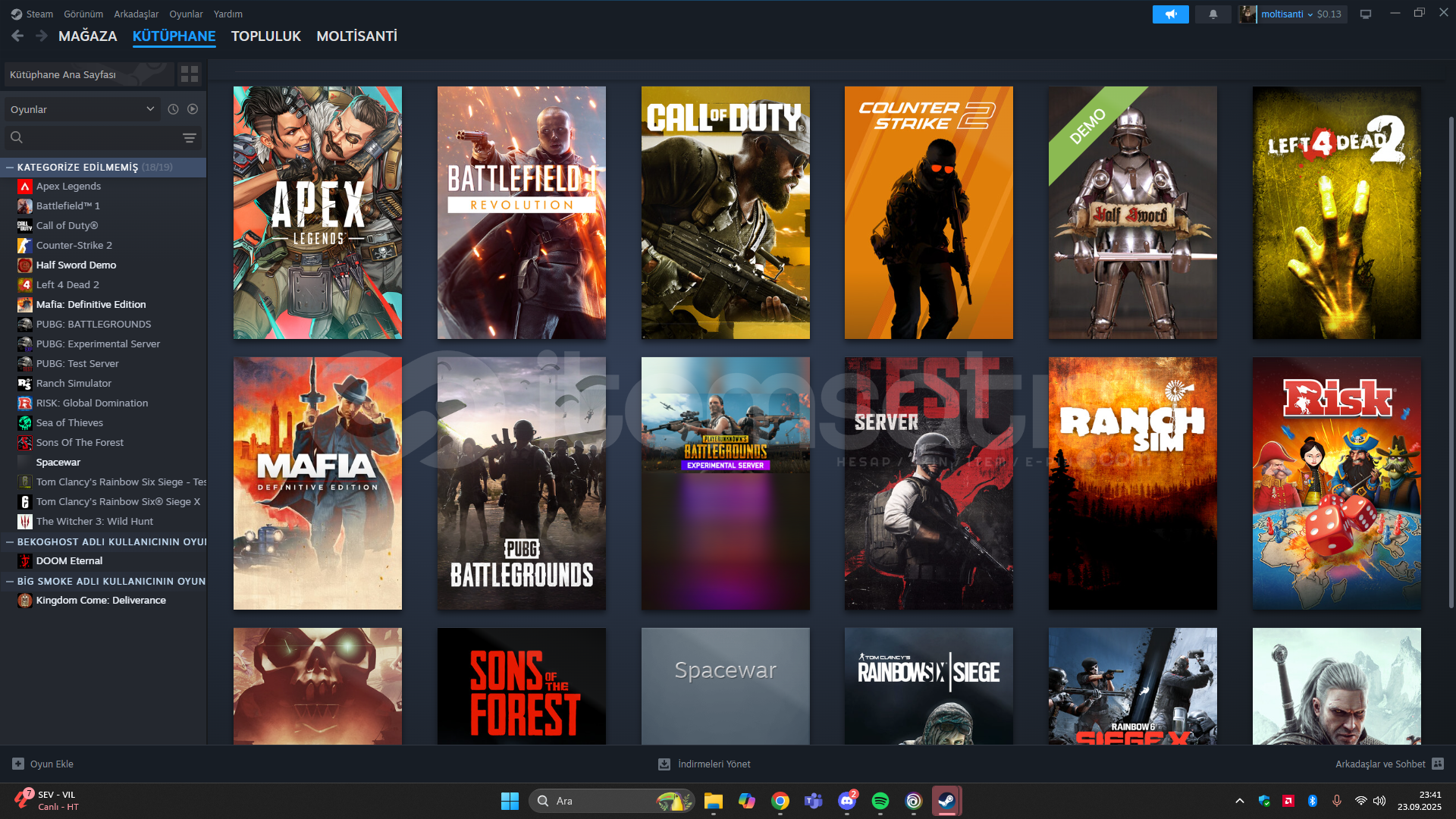Click the Oyun Ekle link
The height and width of the screenshot is (819, 1456).
coord(52,764)
